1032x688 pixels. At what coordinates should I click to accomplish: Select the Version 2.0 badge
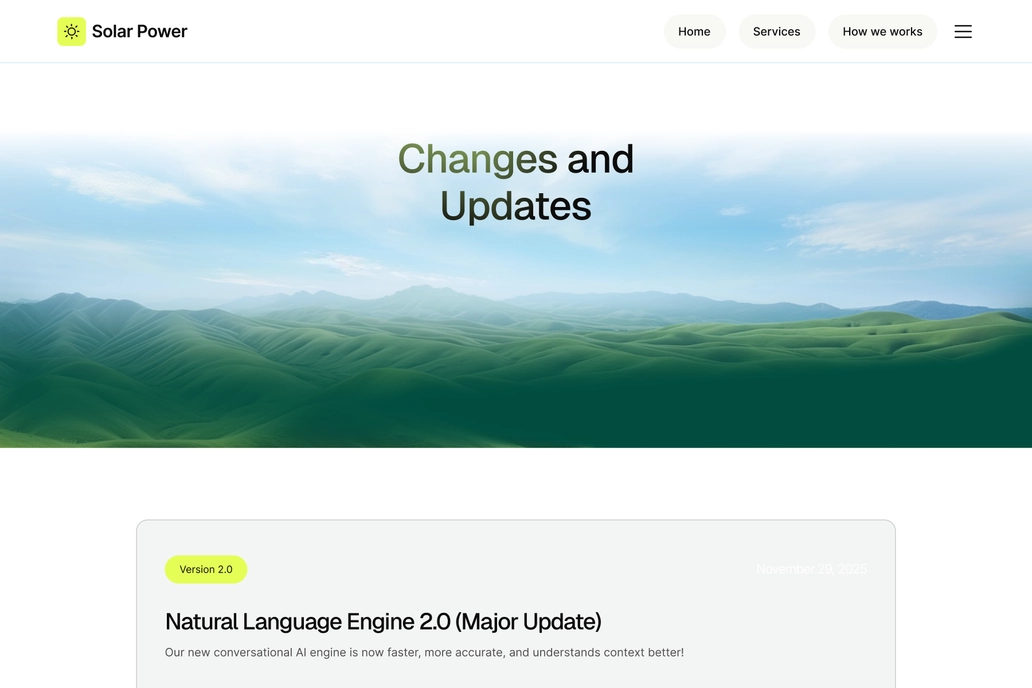[x=206, y=569]
